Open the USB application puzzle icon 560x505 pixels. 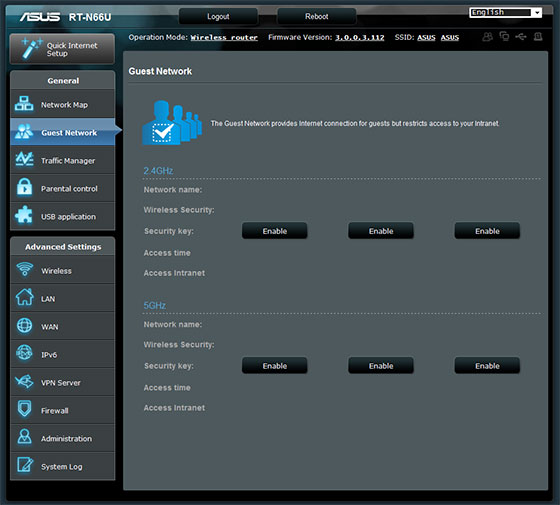24,215
